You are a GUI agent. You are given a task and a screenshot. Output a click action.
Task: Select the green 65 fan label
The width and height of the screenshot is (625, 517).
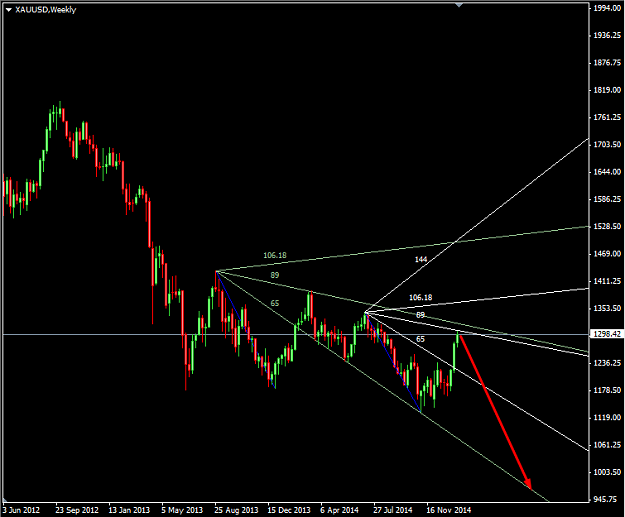pos(275,303)
